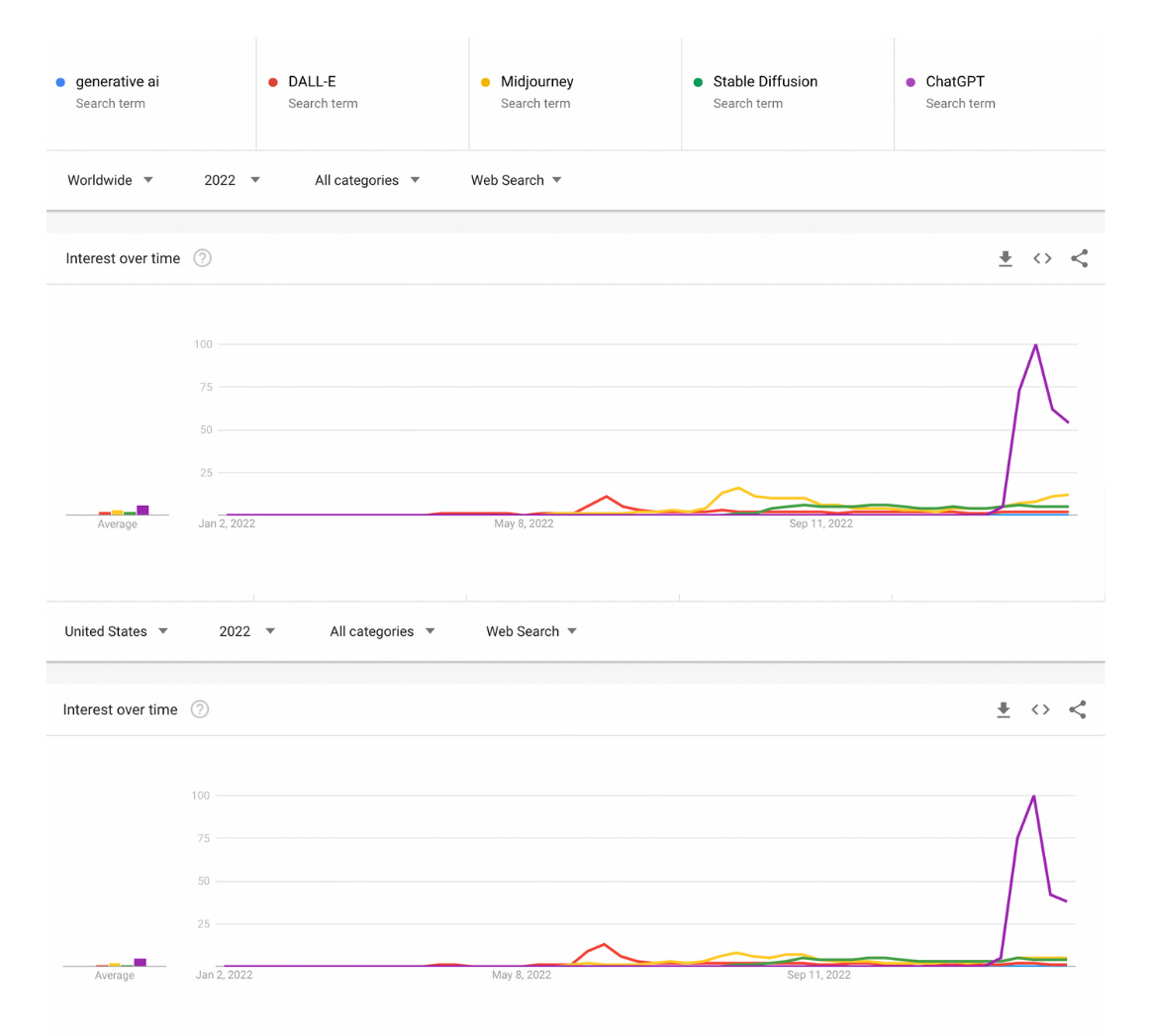Open All categories dropdown in United States section
This screenshot has height=1036, width=1152.
point(382,631)
